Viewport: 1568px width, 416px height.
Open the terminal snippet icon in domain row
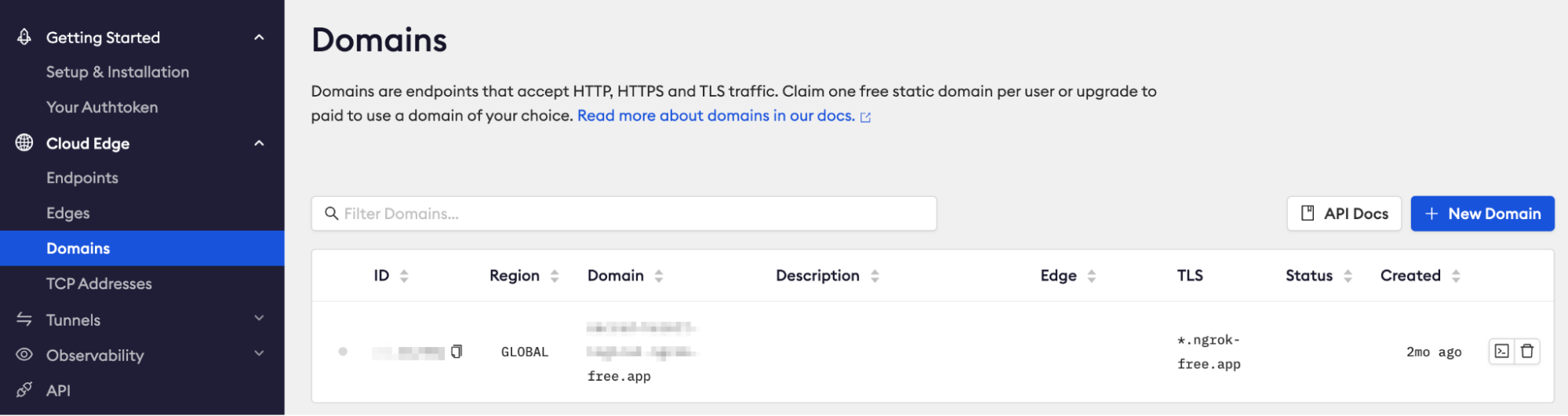[x=1501, y=351]
